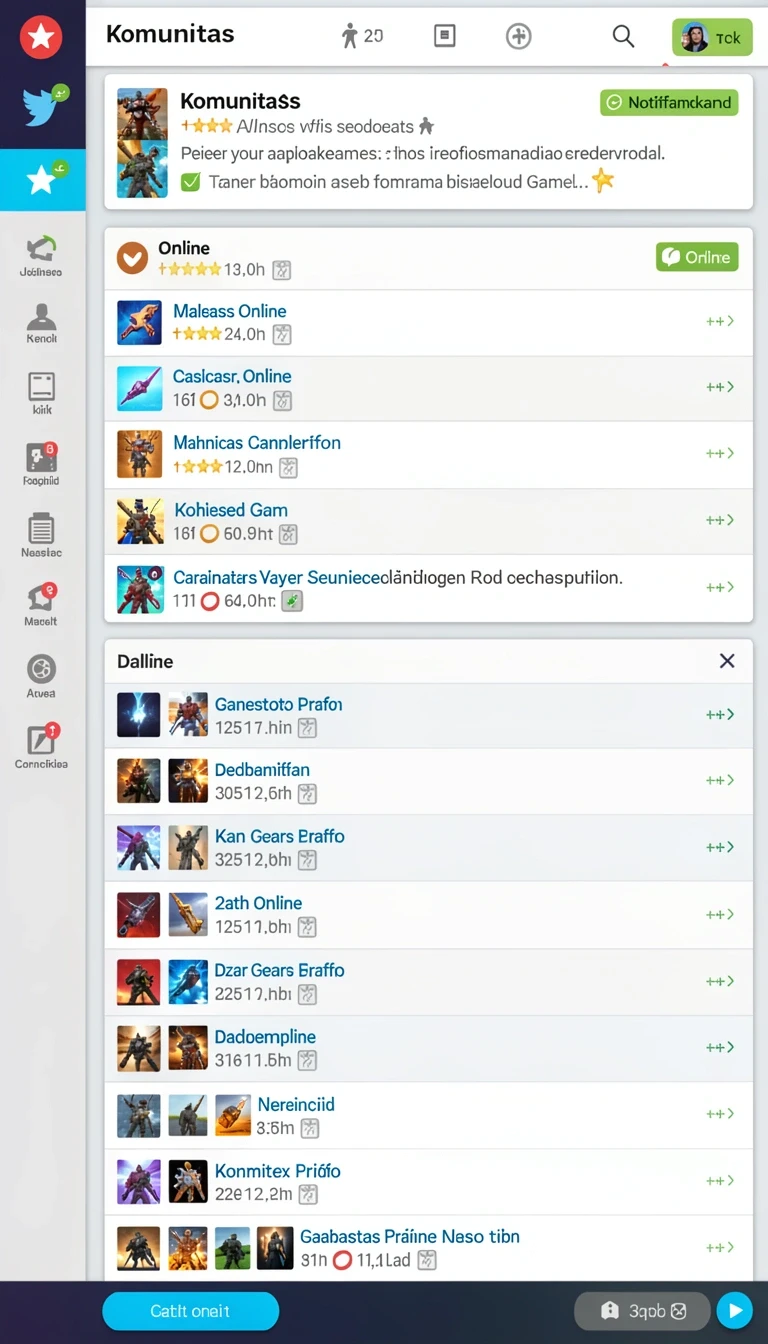Open the Jeiaisso sidebar item
The width and height of the screenshot is (768, 1344).
41,256
